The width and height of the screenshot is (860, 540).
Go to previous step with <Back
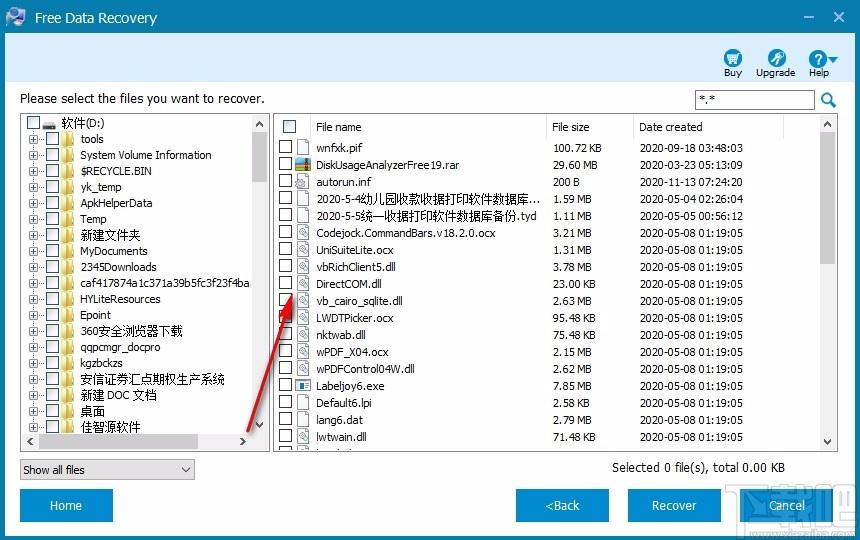(562, 505)
